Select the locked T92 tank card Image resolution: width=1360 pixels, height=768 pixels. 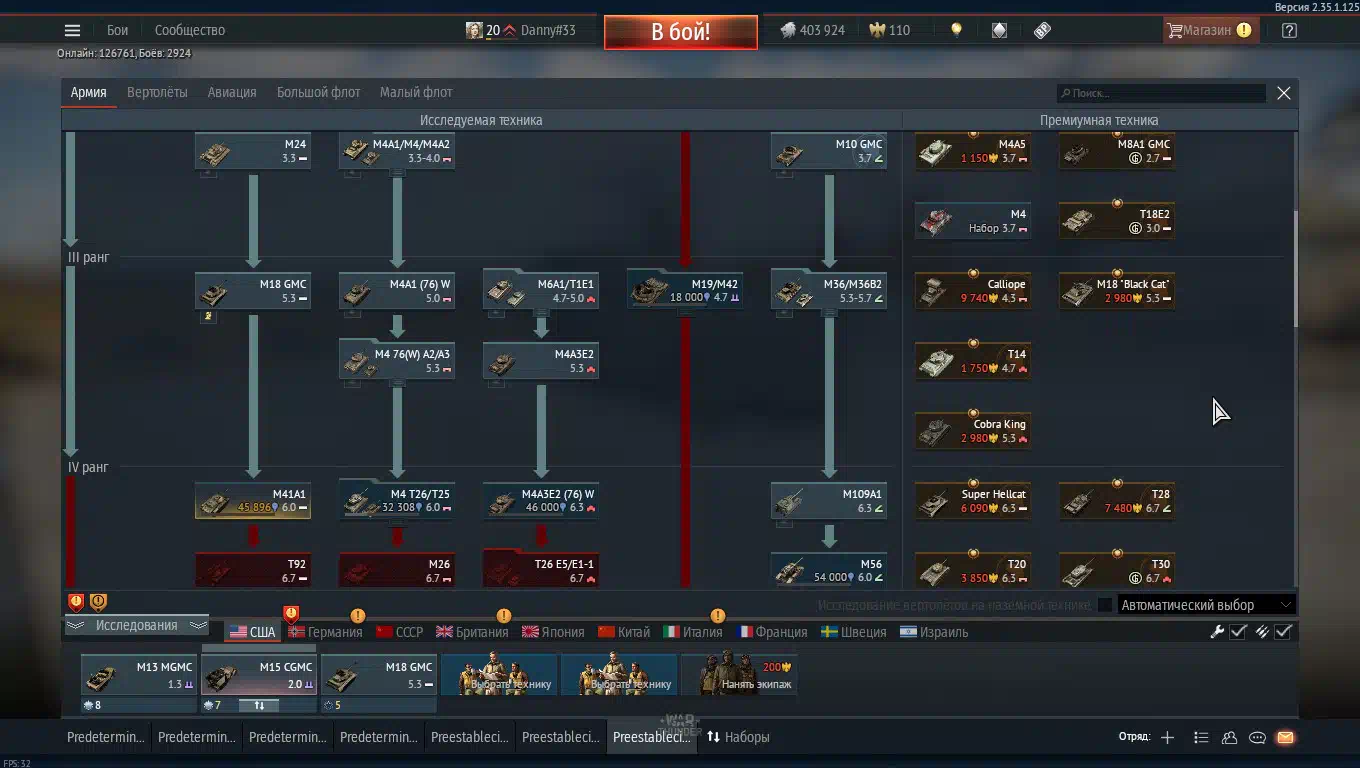tap(253, 570)
